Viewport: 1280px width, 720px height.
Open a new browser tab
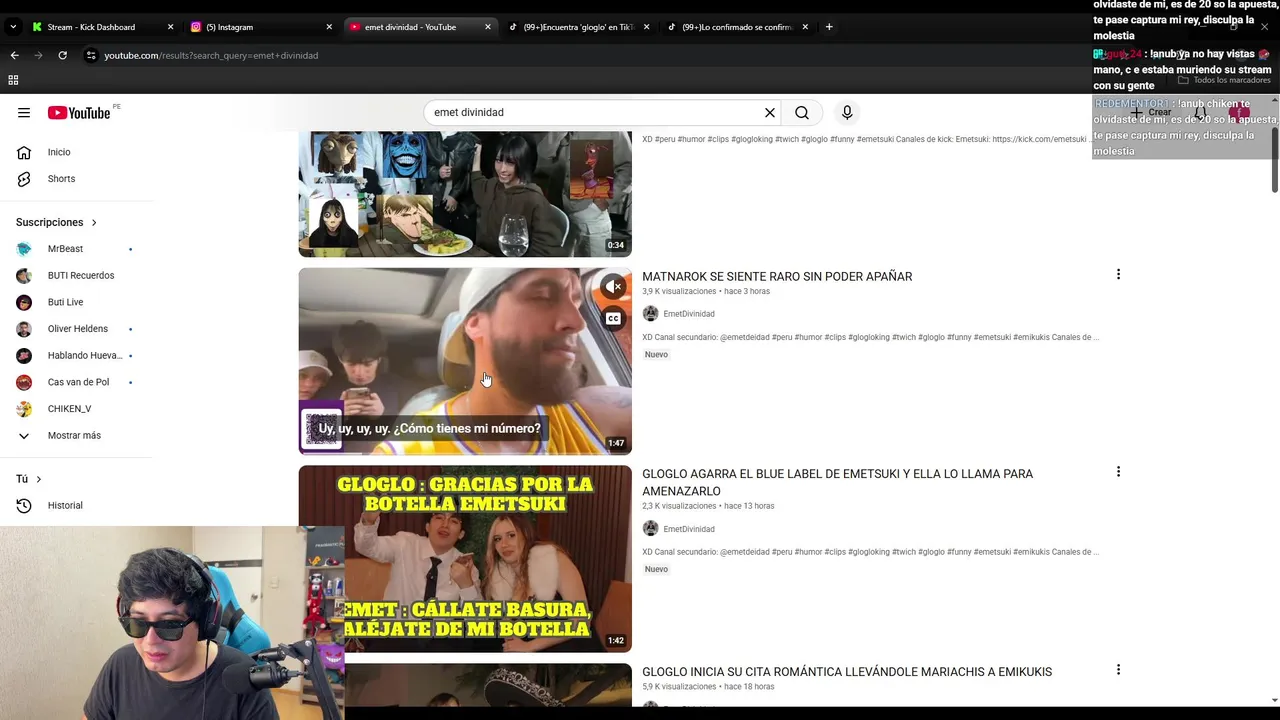click(x=829, y=27)
